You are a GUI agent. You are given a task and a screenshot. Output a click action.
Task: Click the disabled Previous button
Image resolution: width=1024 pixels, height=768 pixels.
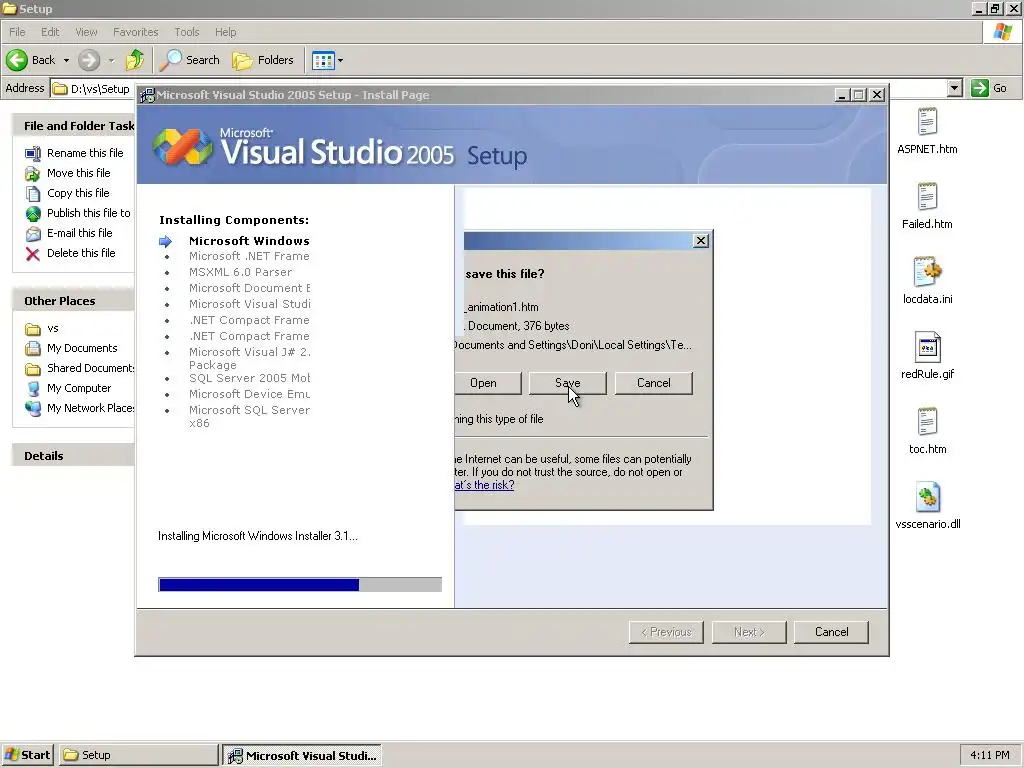pyautogui.click(x=666, y=632)
